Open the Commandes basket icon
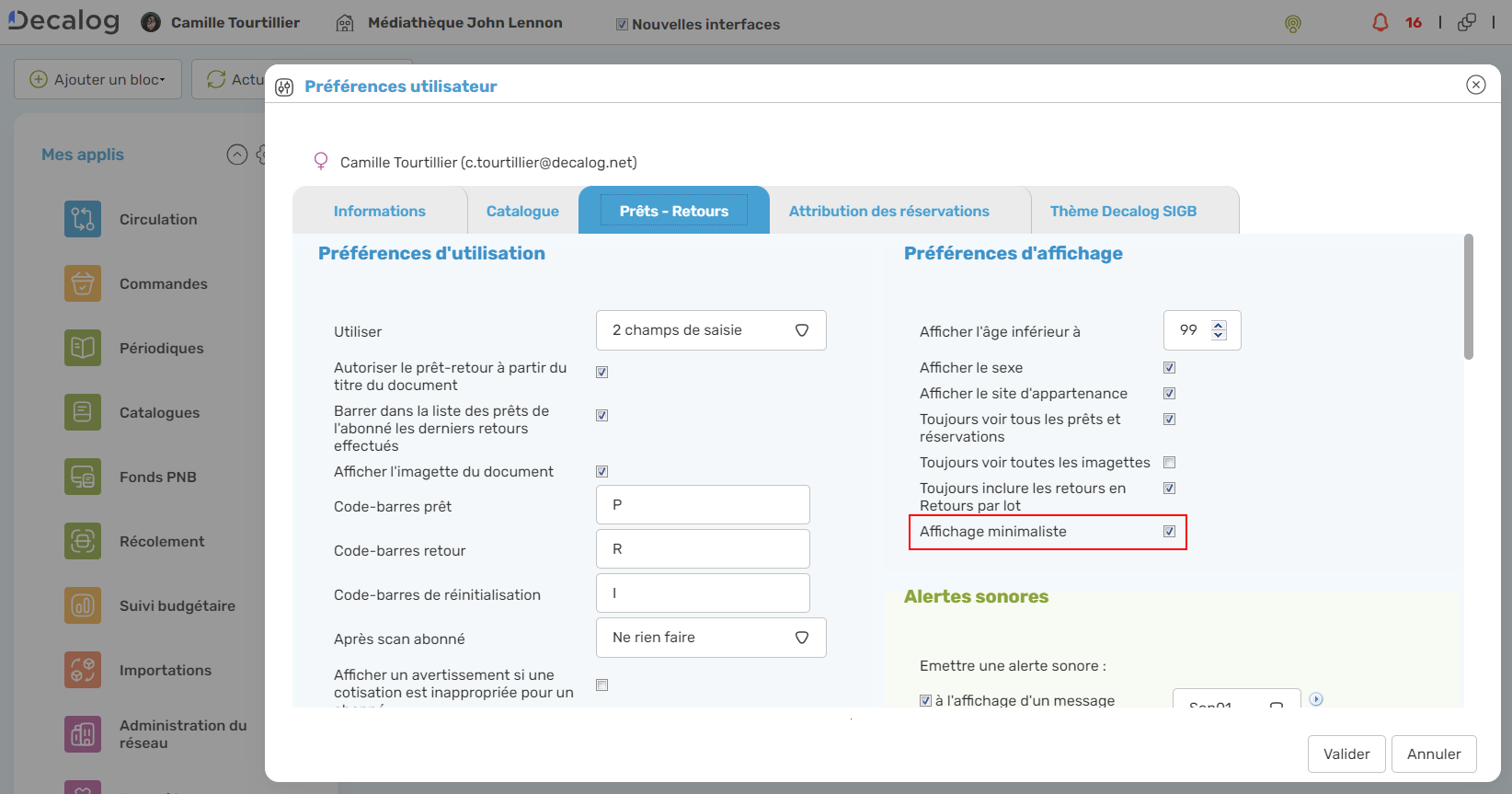The width and height of the screenshot is (1512, 794). [83, 283]
